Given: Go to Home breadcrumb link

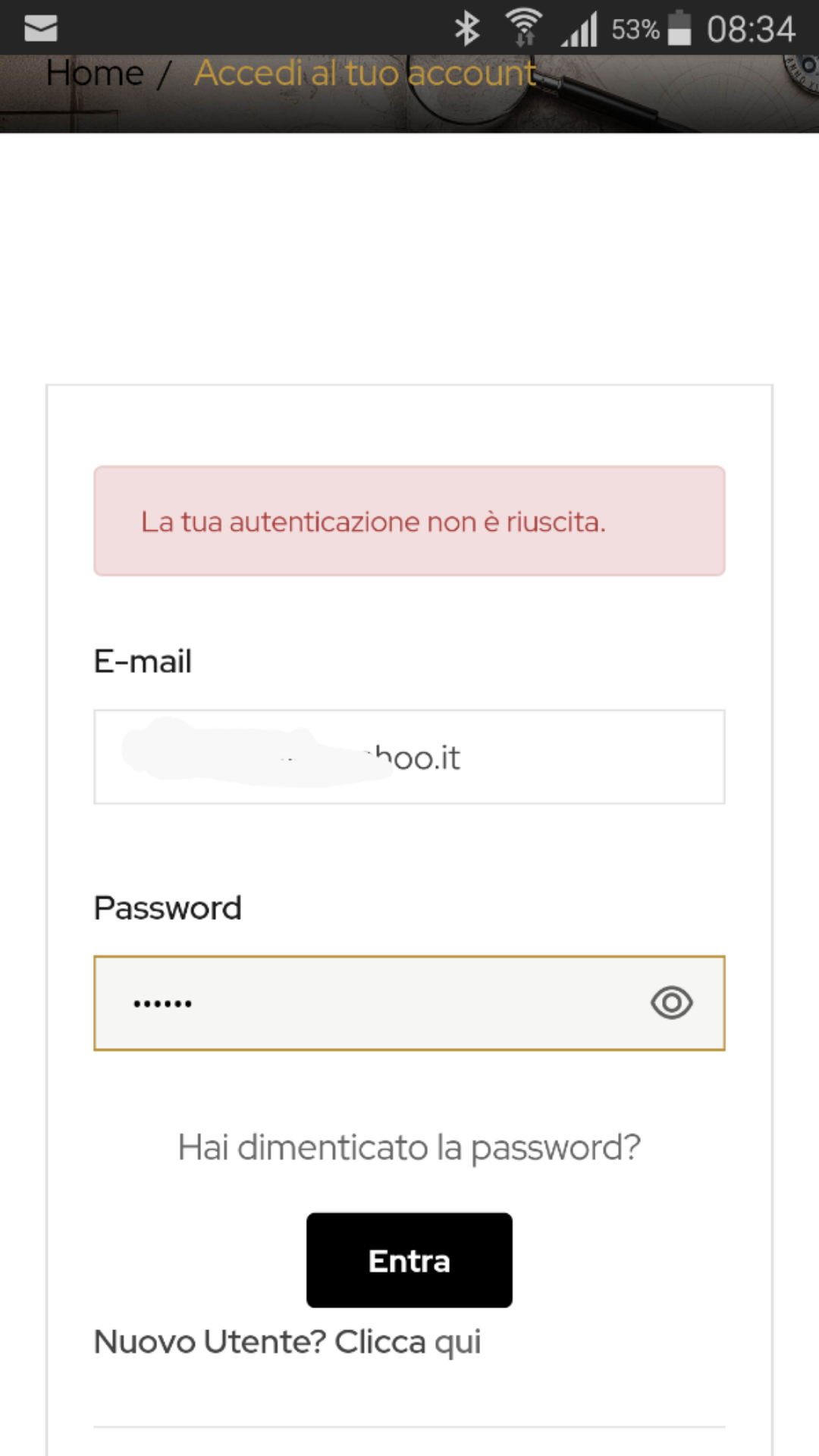Looking at the screenshot, I should point(95,74).
